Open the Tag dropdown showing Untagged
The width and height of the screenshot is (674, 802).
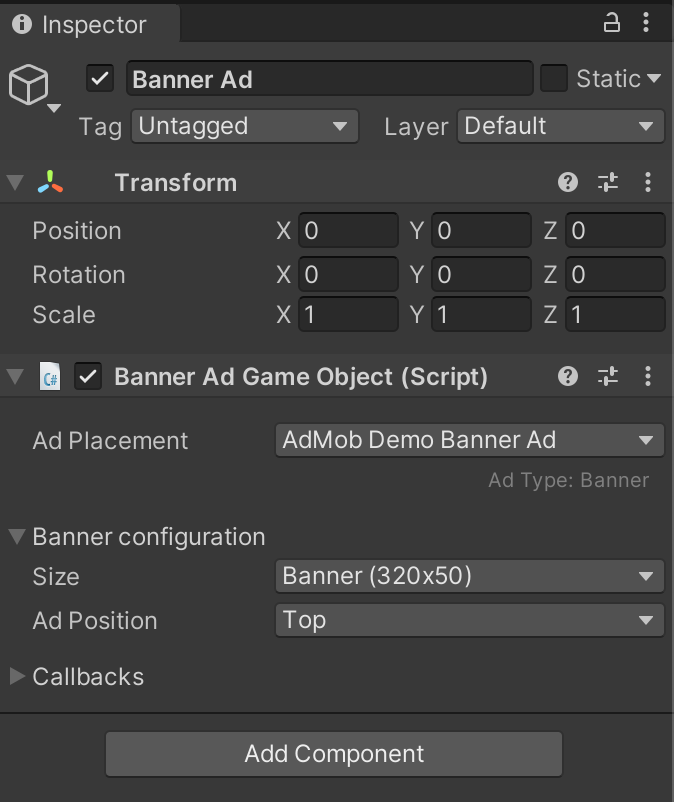click(244, 126)
